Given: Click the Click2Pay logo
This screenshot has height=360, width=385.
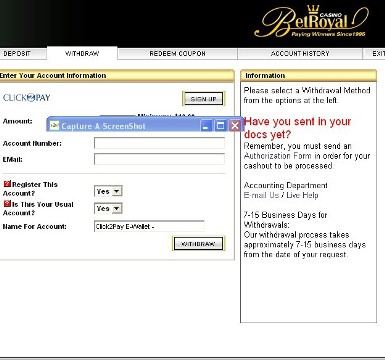Looking at the screenshot, I should (x=27, y=98).
